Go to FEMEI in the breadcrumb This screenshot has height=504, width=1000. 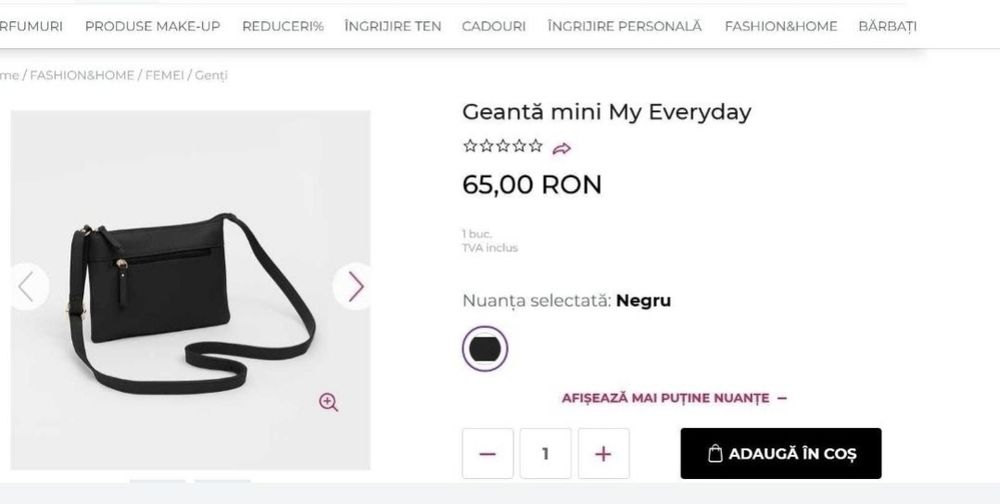coord(164,75)
